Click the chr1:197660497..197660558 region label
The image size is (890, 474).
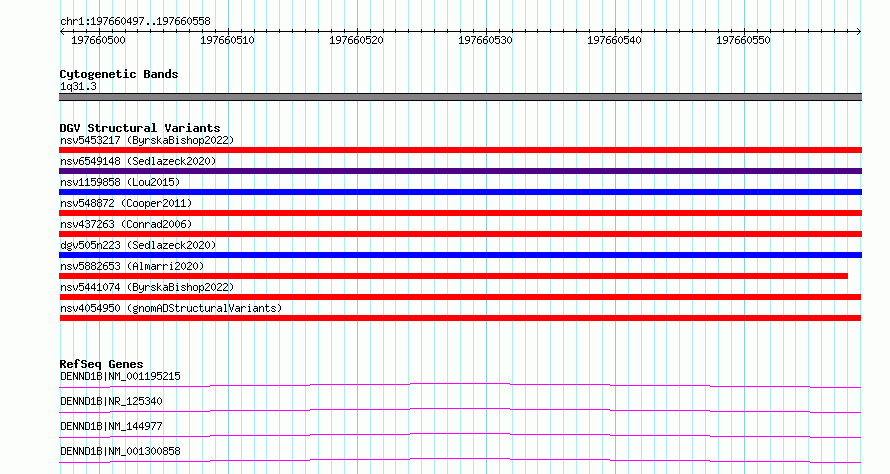135,21
